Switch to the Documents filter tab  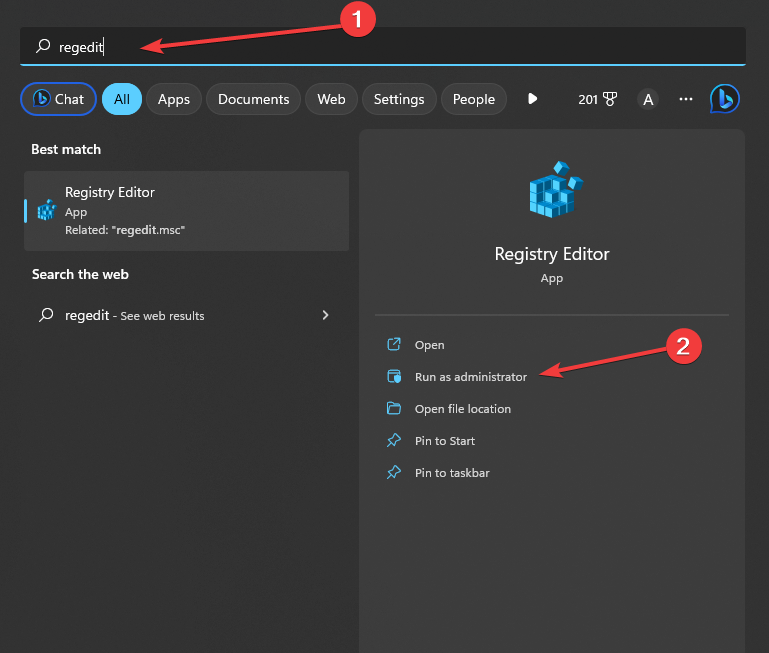254,99
